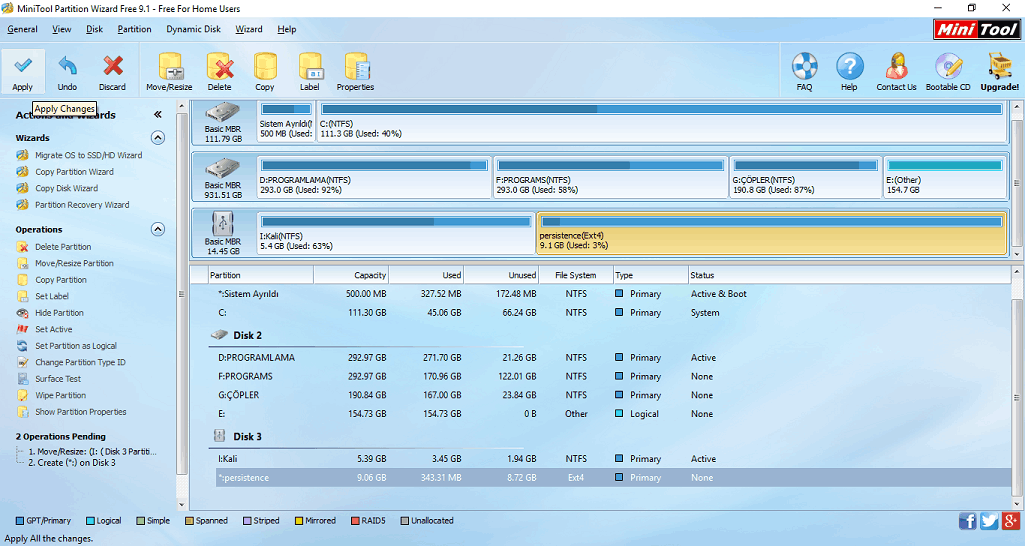The height and width of the screenshot is (546, 1025).
Task: Undo the last operation
Action: tap(67, 71)
